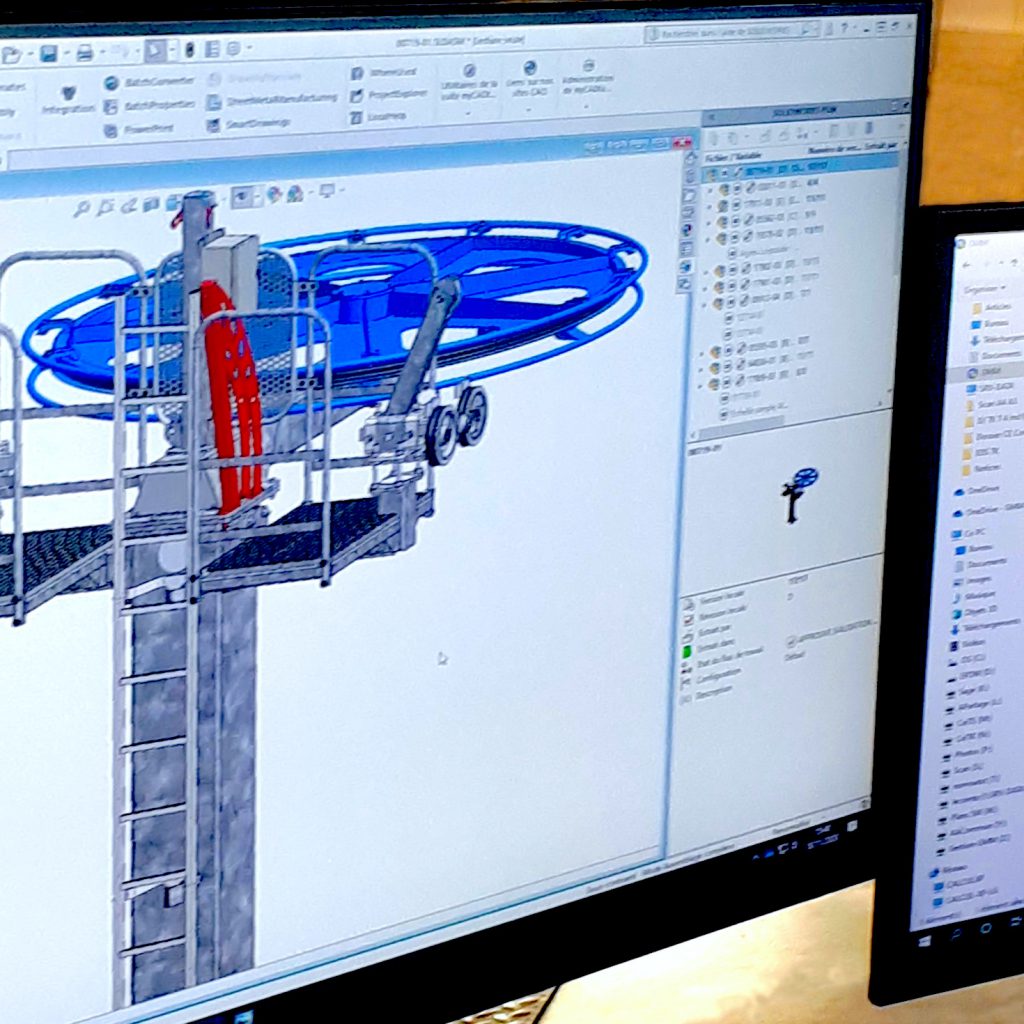Launch BatchProperties from the ribbon

pyautogui.click(x=150, y=106)
